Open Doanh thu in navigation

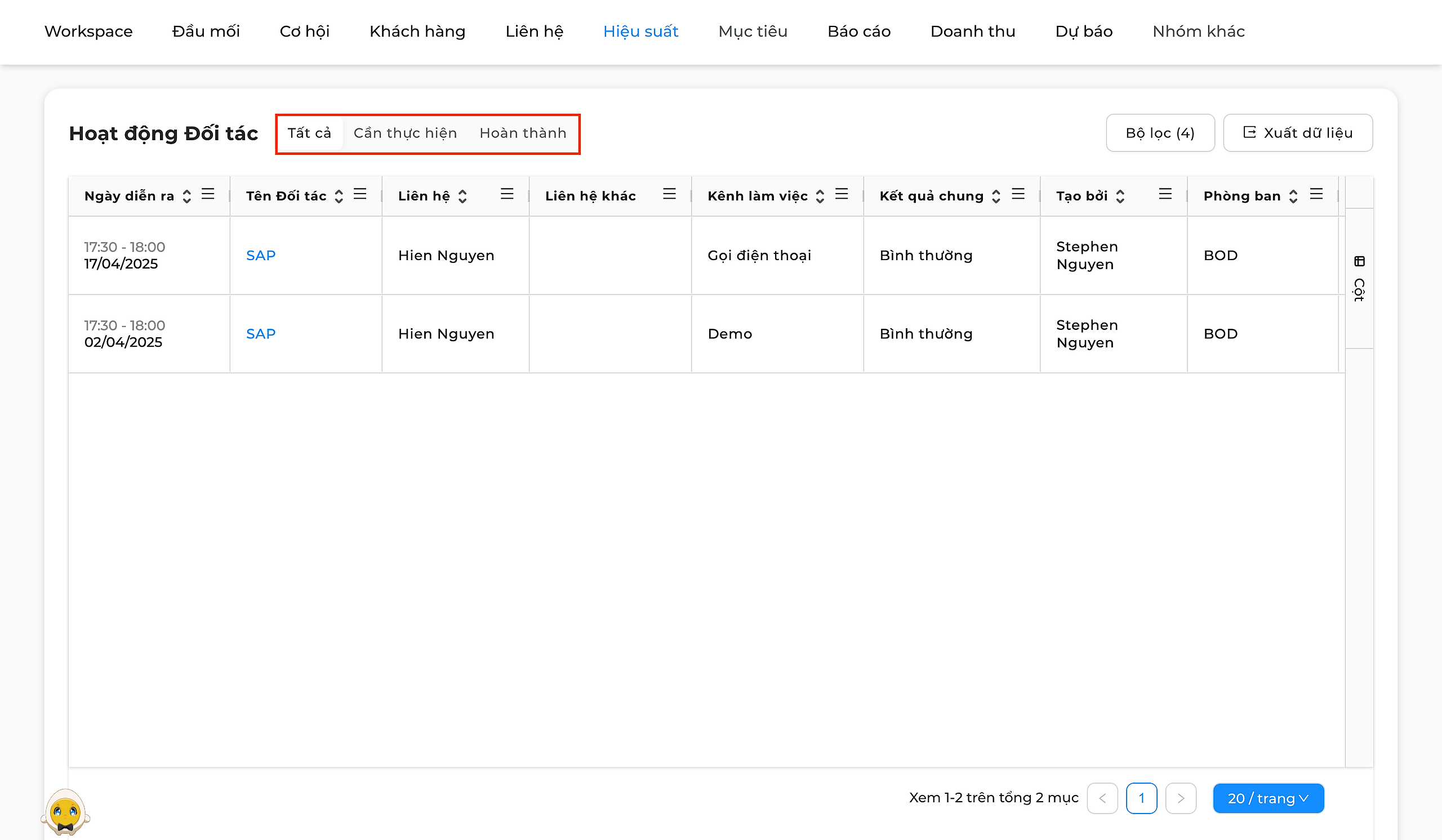point(973,32)
